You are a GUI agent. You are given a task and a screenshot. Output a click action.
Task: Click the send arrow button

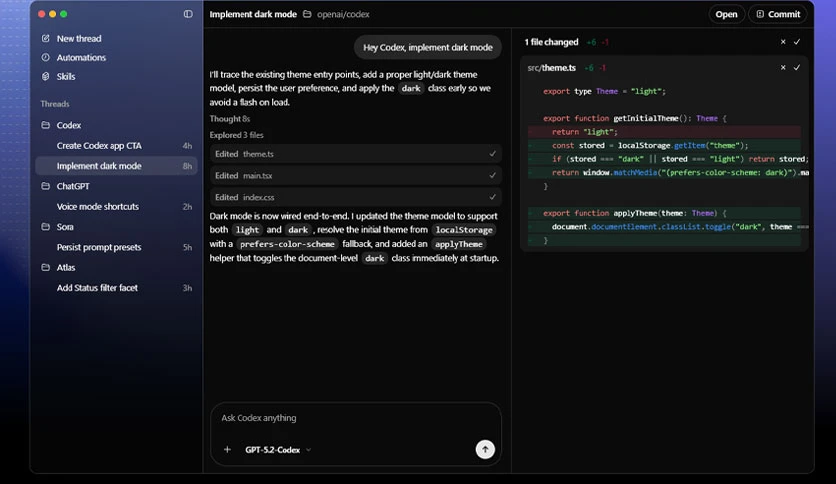485,449
